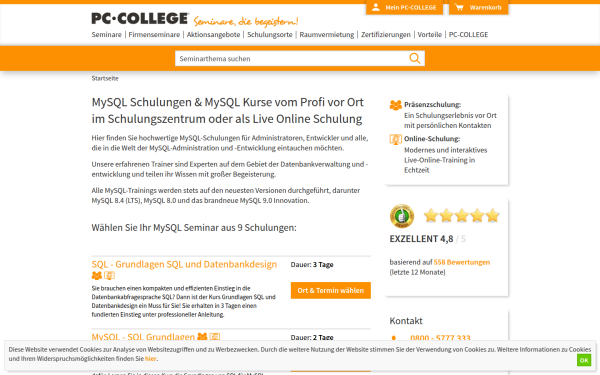Image resolution: width=600 pixels, height=375 pixels.
Task: Click presence icon under SQL - Grundlagen title
Action: pyautogui.click(x=97, y=276)
